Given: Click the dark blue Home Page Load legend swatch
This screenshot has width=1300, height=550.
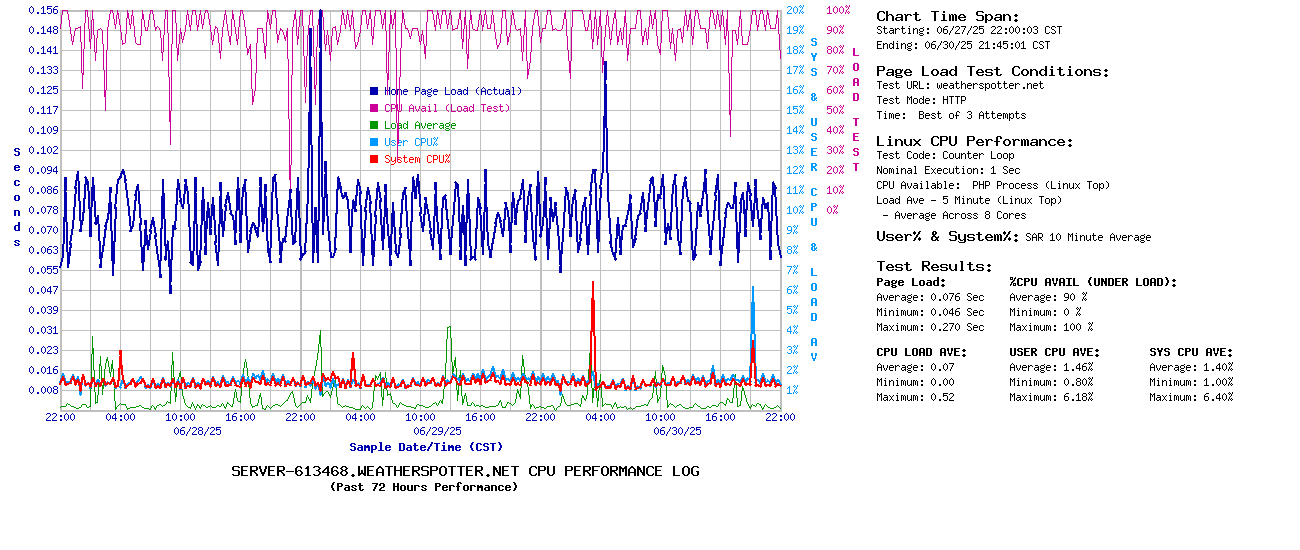Looking at the screenshot, I should coord(374,91).
